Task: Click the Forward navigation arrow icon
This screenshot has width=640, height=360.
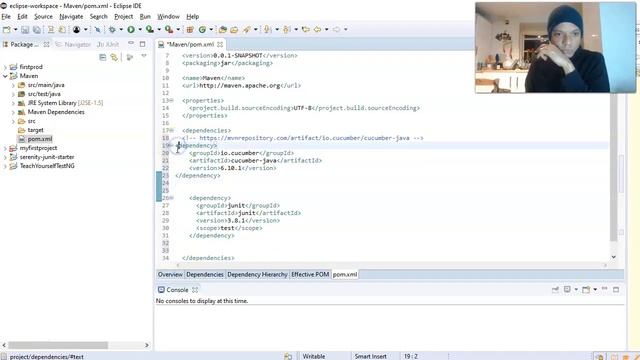Action: 336,29
